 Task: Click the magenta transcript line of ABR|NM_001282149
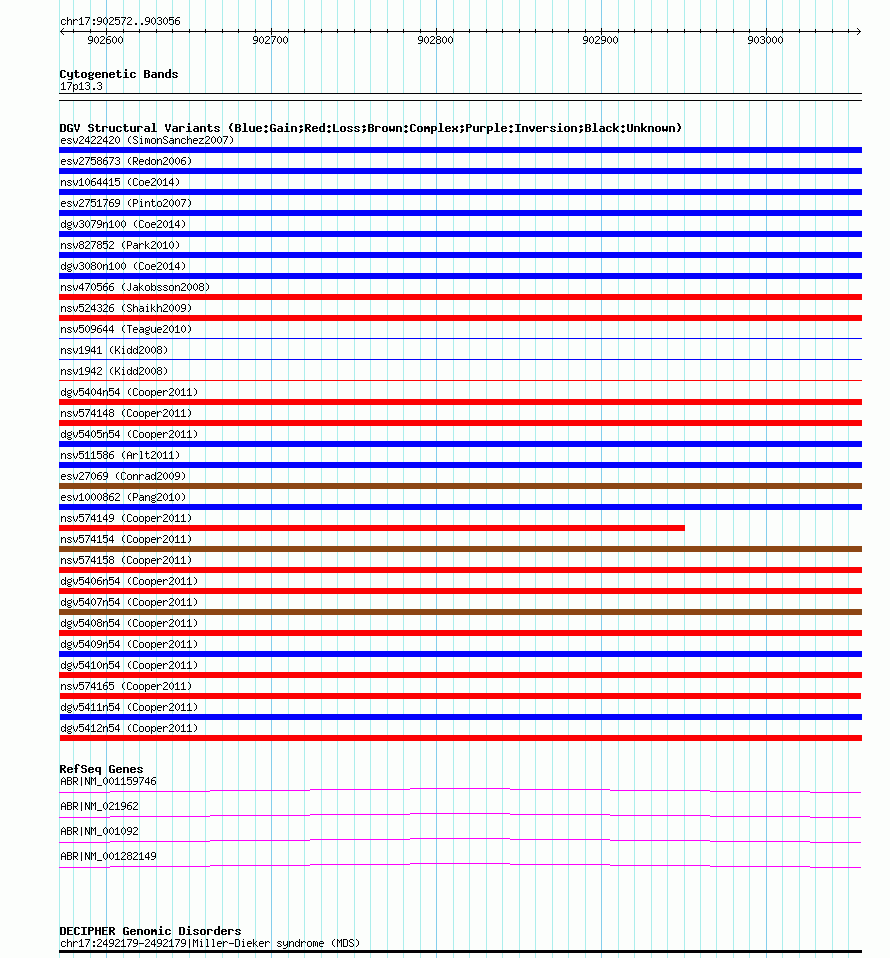pyautogui.click(x=461, y=865)
